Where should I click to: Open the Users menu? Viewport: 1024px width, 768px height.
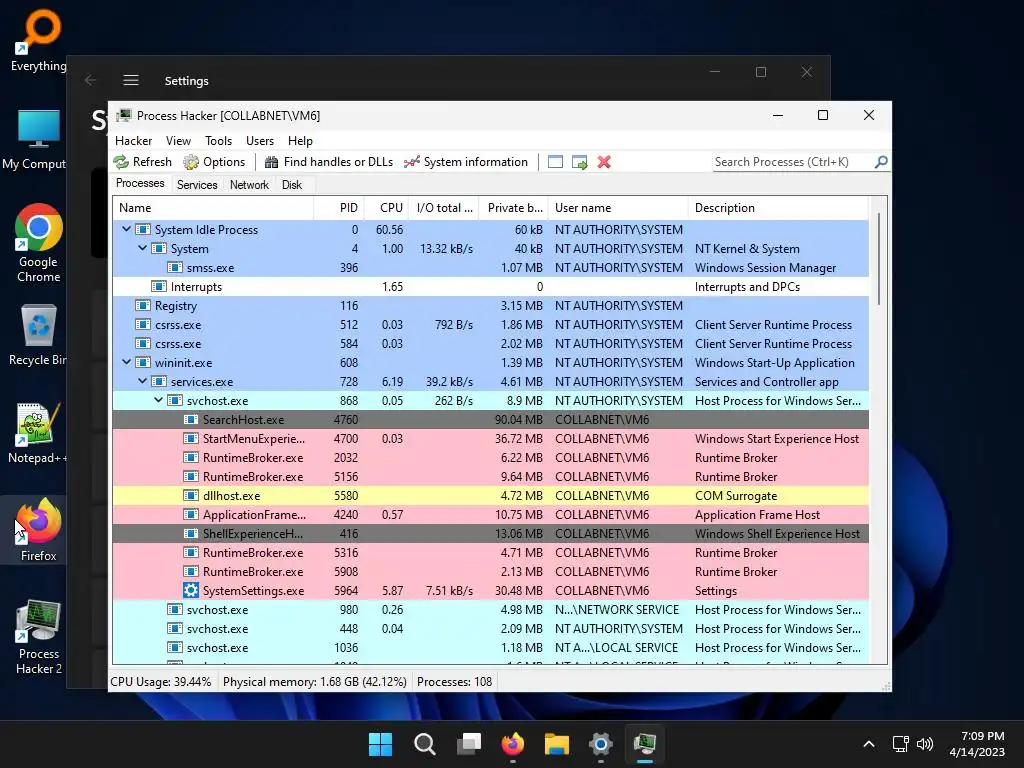tap(260, 141)
